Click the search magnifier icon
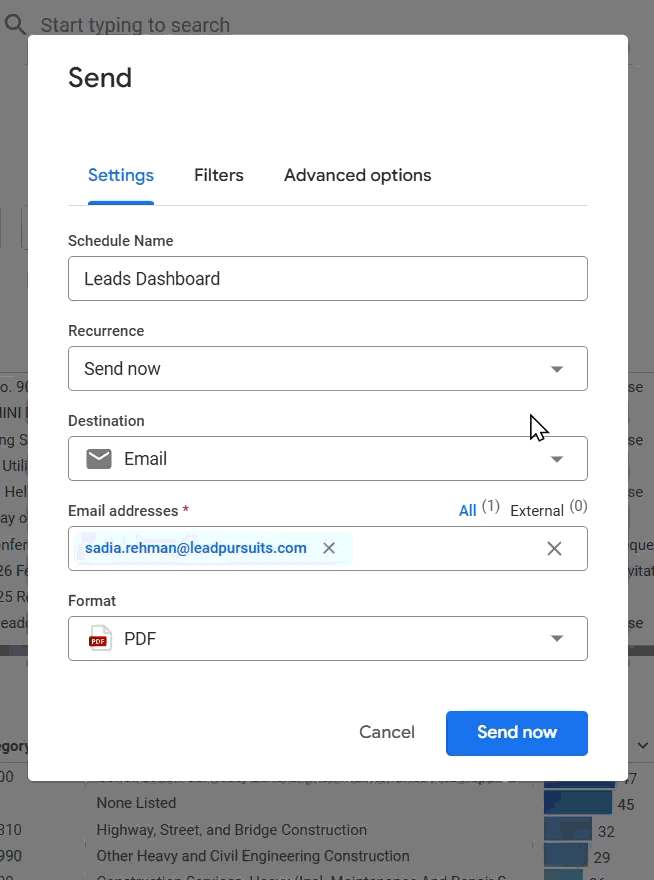654x880 pixels. pos(15,24)
